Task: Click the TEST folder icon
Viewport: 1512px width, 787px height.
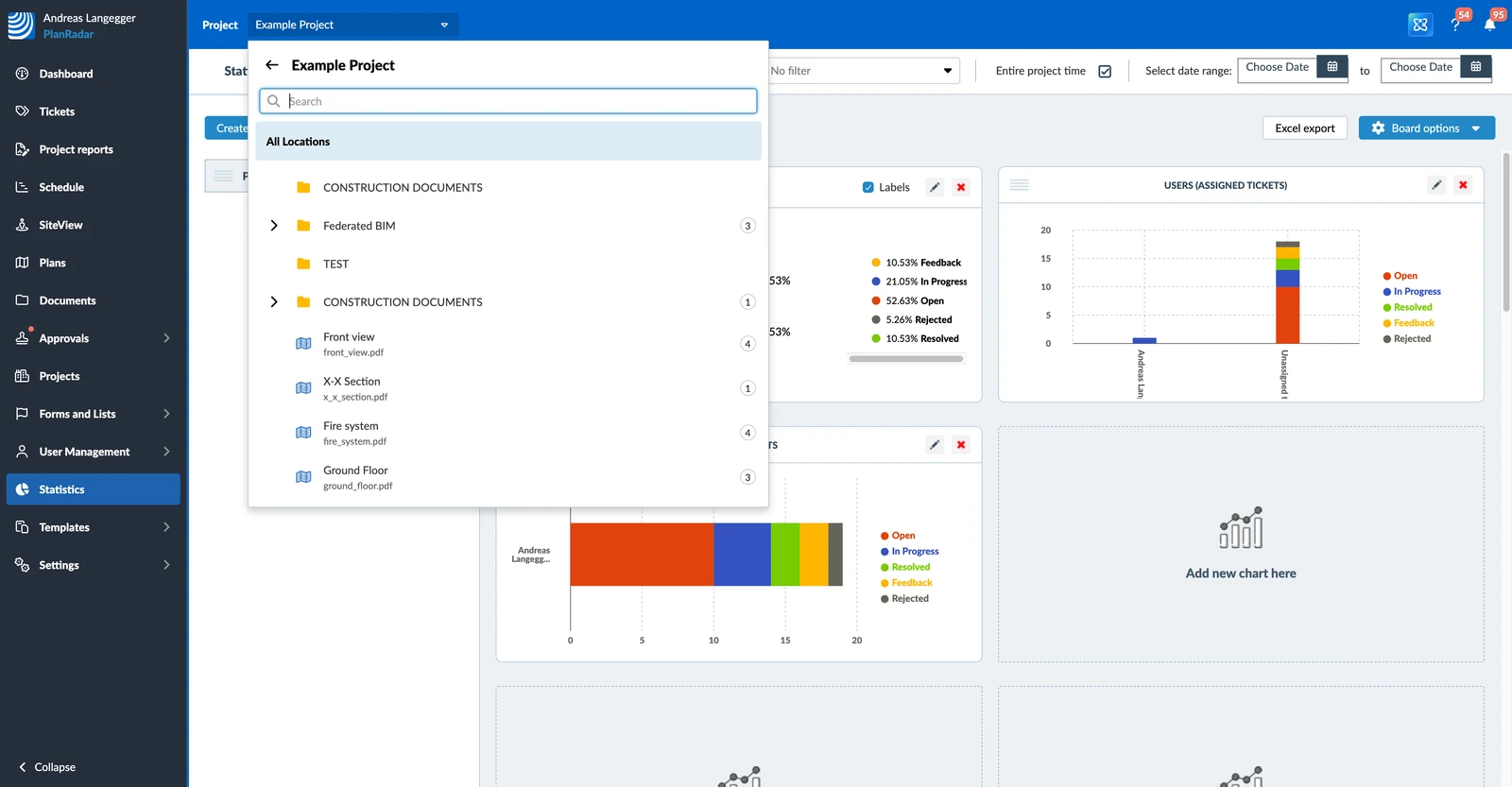Action: point(303,264)
